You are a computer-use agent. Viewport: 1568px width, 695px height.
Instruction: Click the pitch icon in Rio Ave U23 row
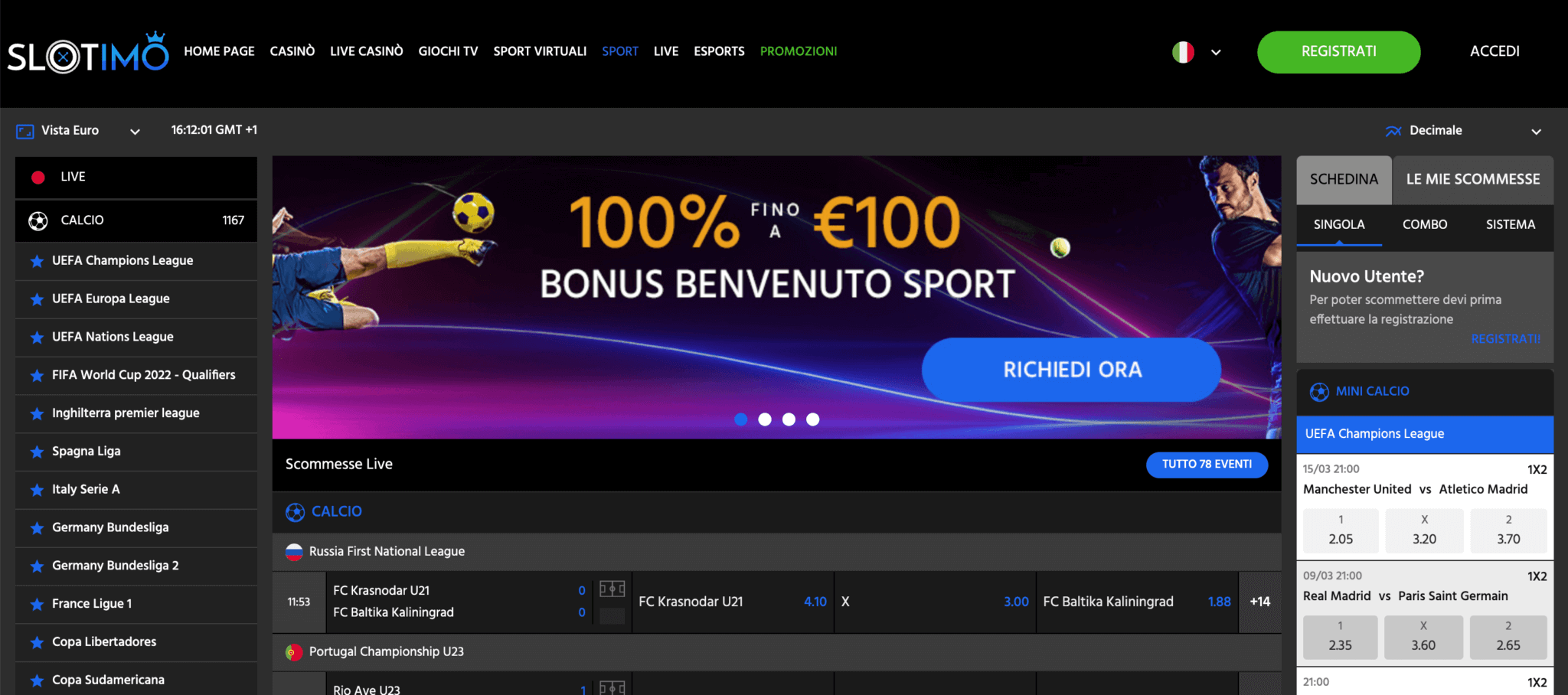[612, 688]
